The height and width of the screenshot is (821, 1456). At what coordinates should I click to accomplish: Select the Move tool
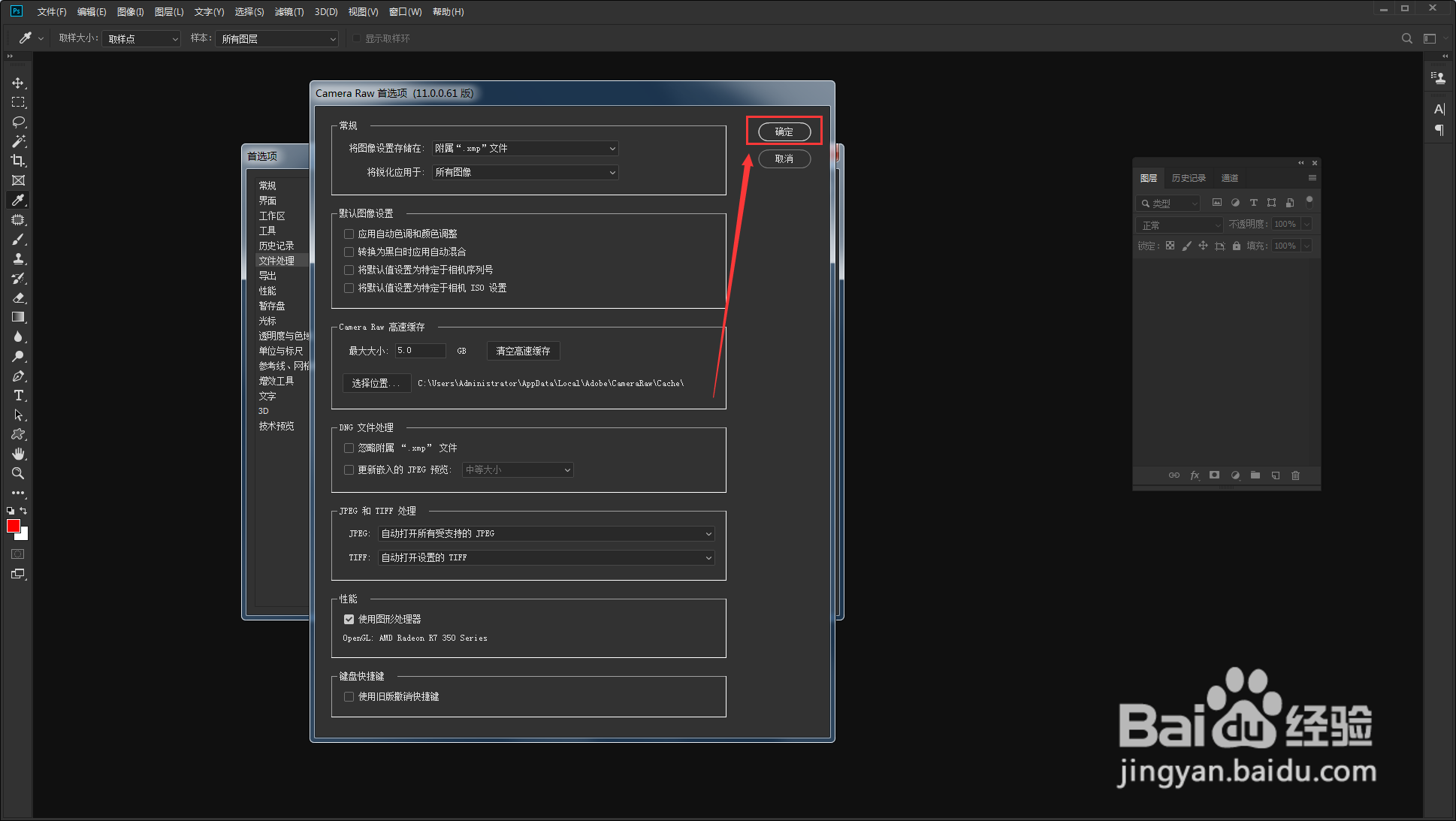click(18, 83)
